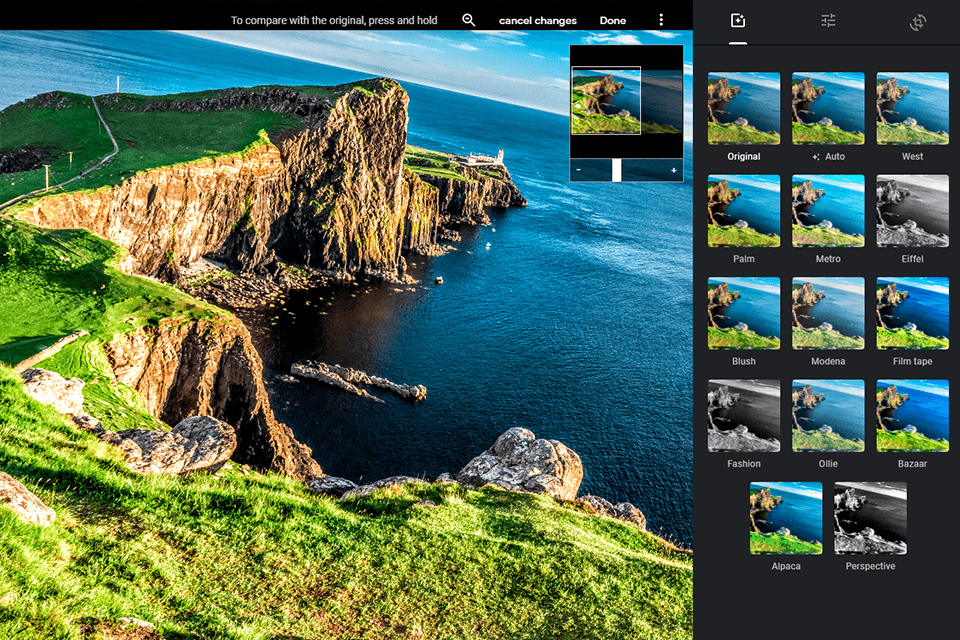The width and height of the screenshot is (960, 640).
Task: Open the three-dot overflow menu
Action: [x=661, y=19]
